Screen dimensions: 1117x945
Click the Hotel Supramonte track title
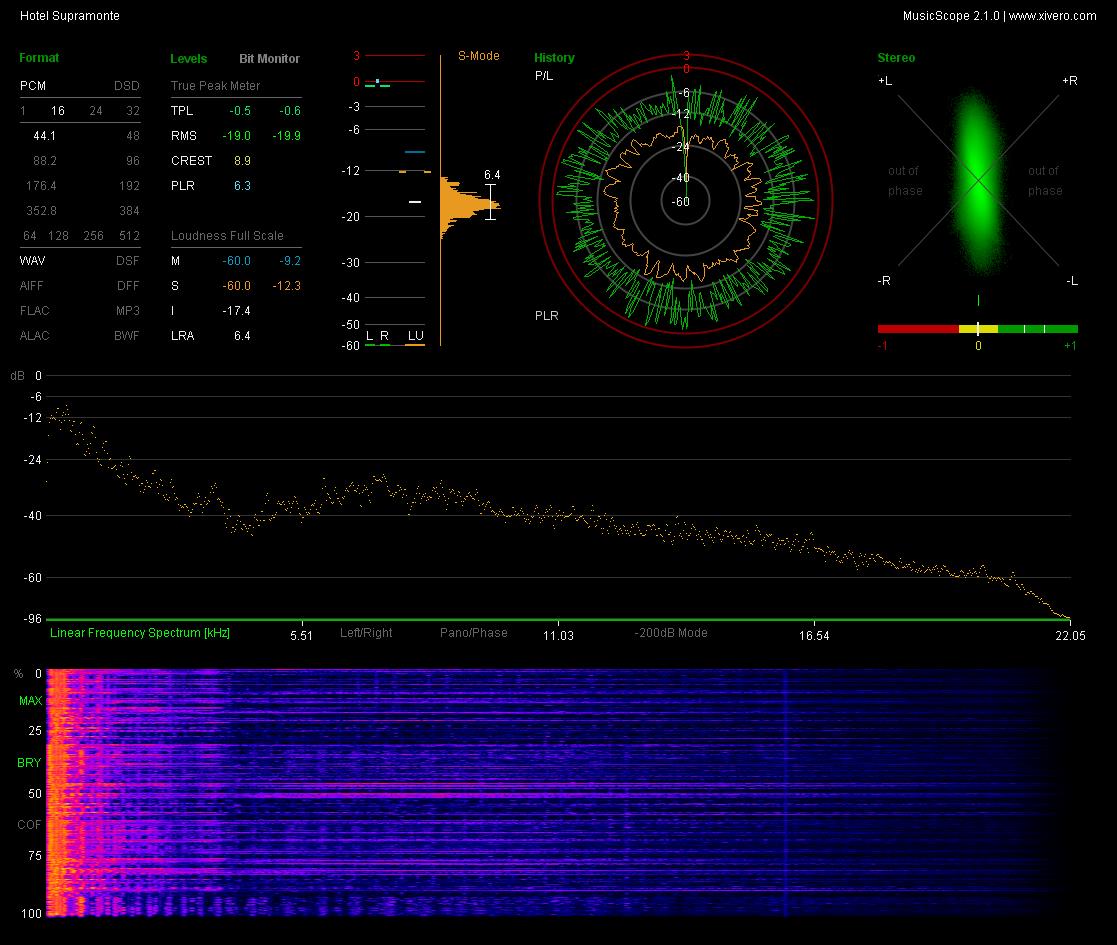click(70, 16)
